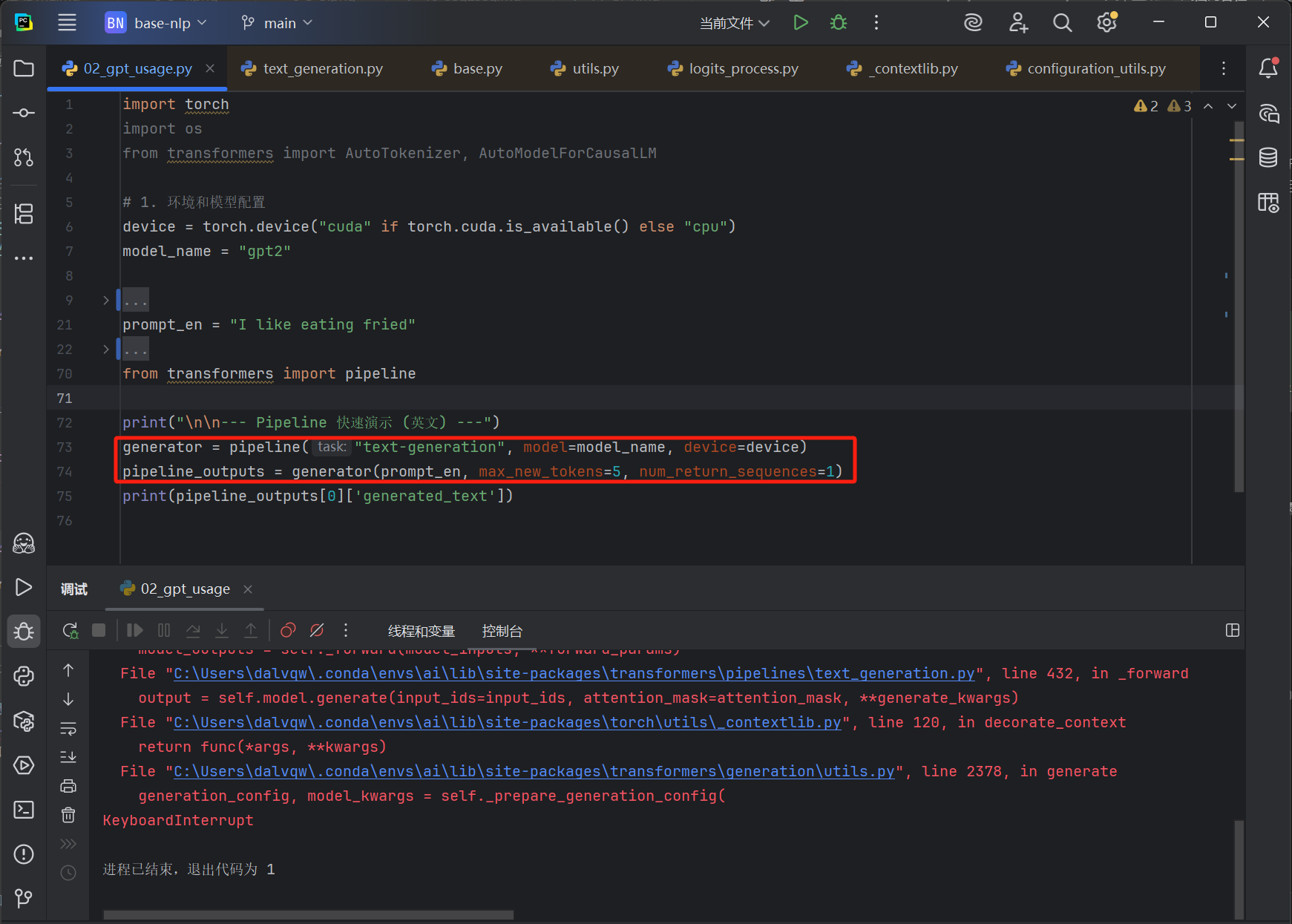
Task: Clear console output with trash icon
Action: pos(68,815)
